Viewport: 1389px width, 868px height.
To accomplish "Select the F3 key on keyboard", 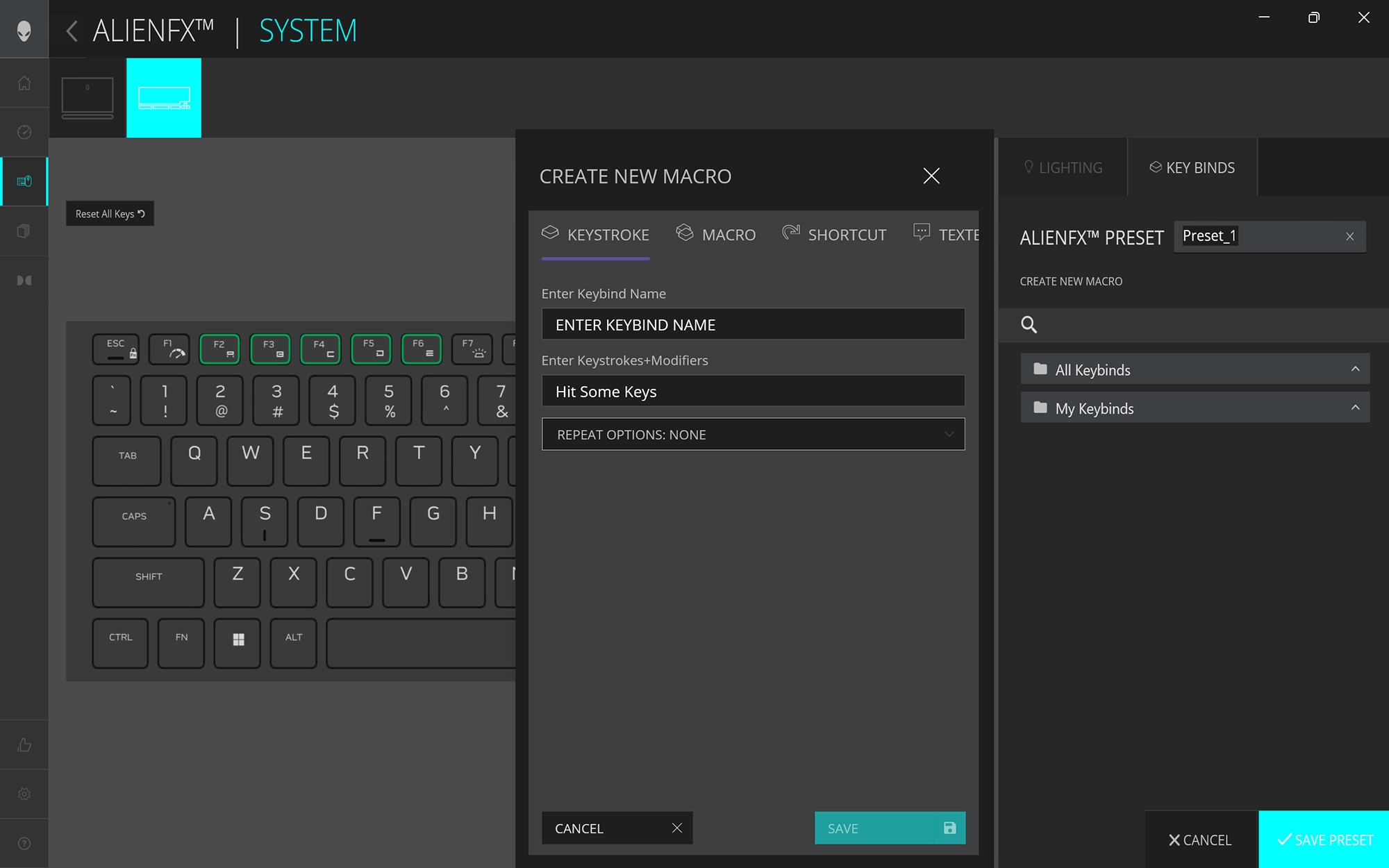I will [x=270, y=349].
